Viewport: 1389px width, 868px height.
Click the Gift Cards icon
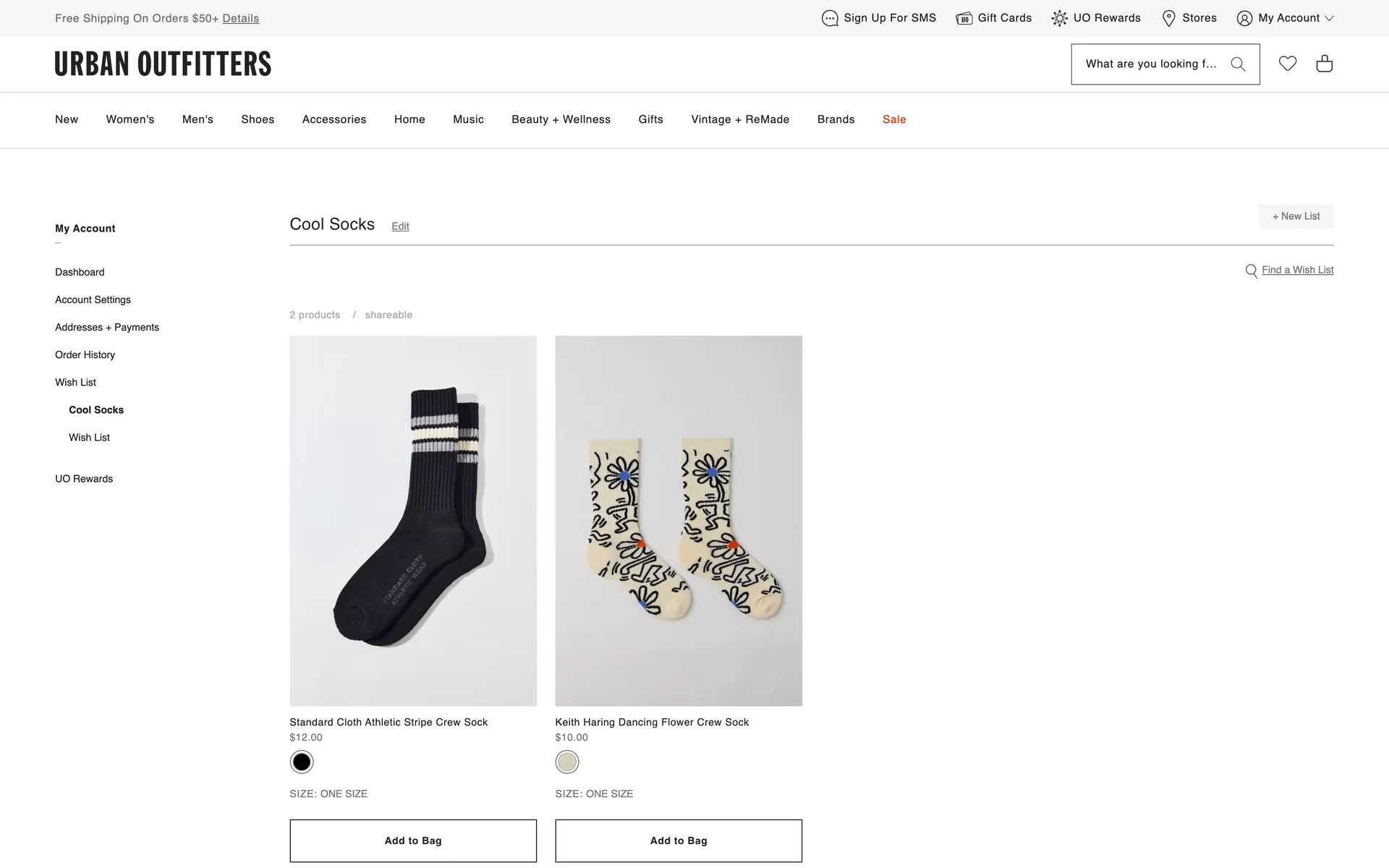coord(964,18)
